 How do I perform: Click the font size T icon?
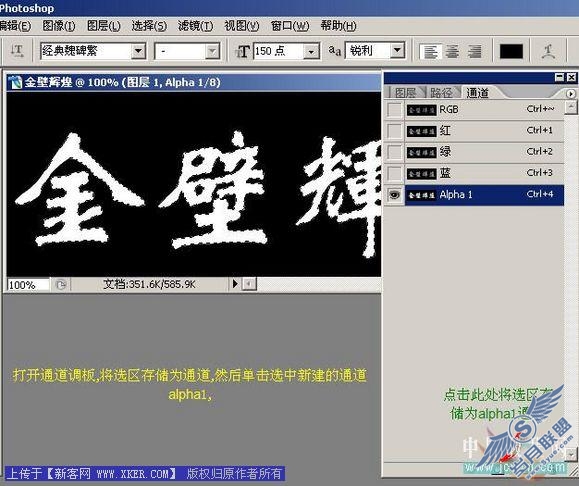tap(243, 51)
